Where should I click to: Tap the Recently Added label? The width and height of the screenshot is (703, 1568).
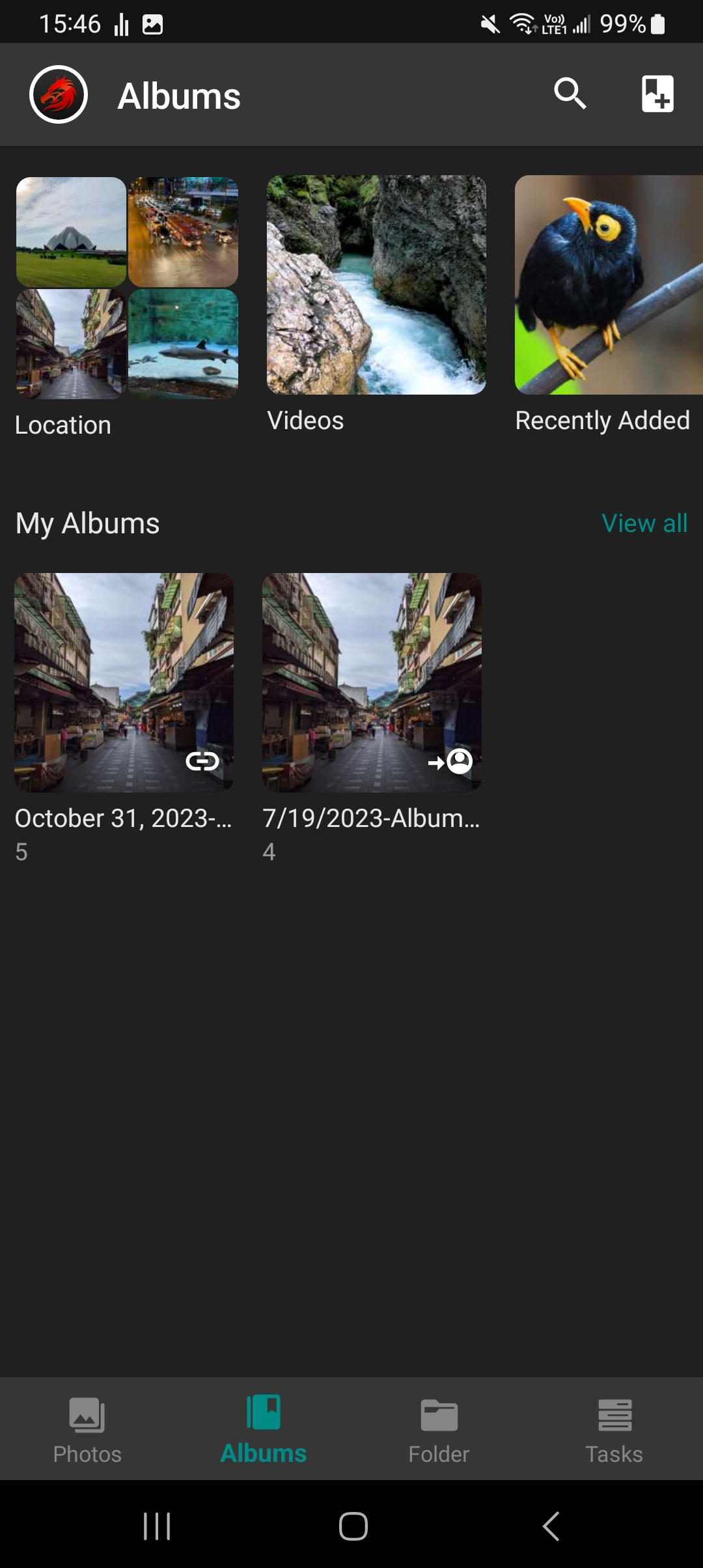602,421
